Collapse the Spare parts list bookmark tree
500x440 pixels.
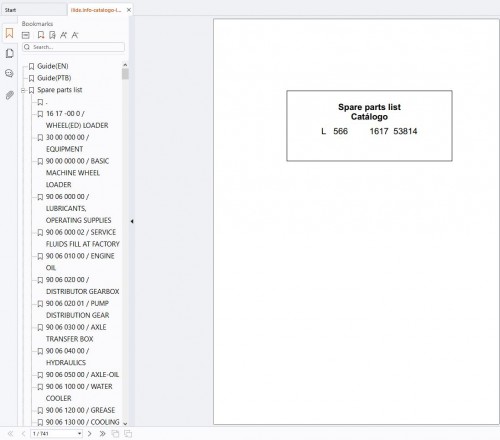point(23,90)
